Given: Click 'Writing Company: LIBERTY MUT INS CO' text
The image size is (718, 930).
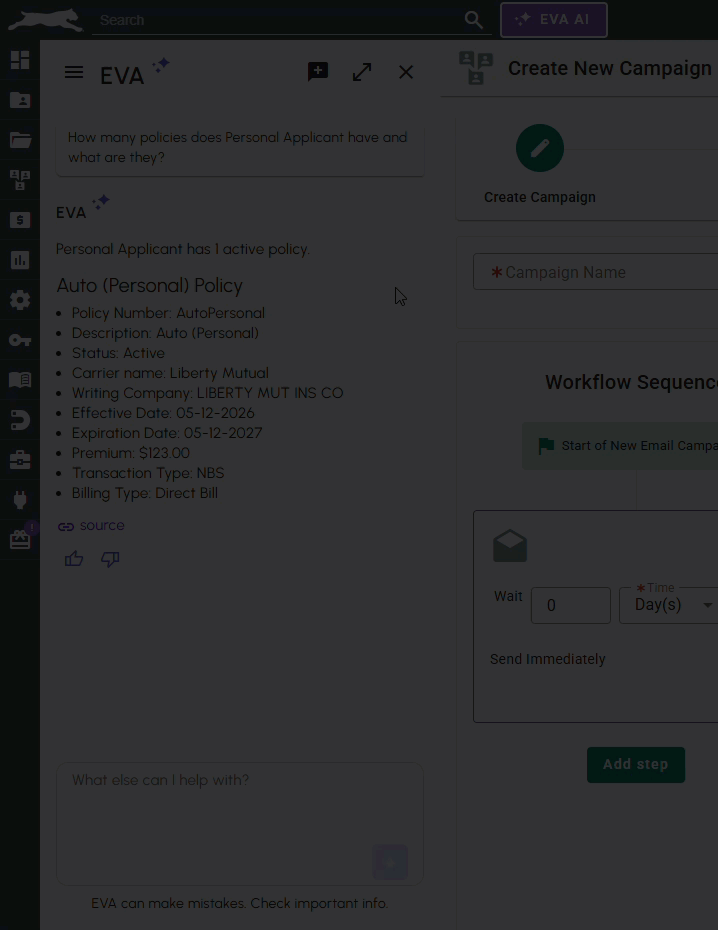Looking at the screenshot, I should (208, 393).
